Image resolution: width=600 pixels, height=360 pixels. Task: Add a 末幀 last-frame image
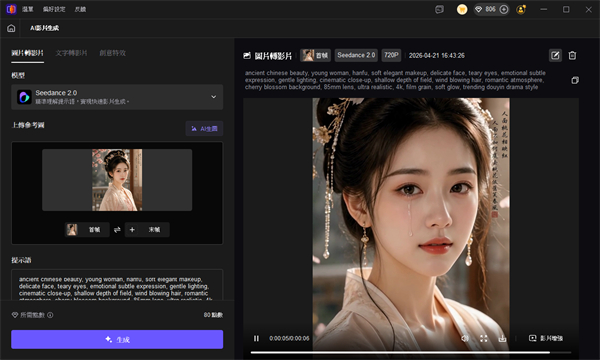click(x=147, y=230)
